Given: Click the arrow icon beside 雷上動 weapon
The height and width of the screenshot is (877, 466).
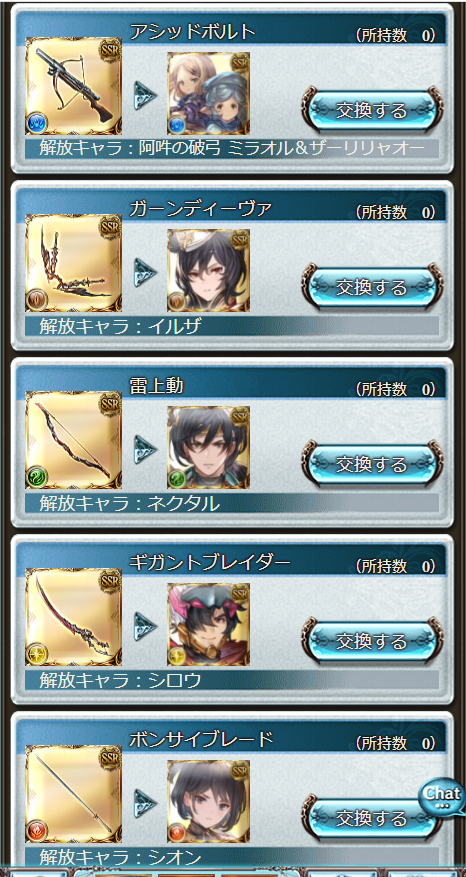Looking at the screenshot, I should [145, 450].
